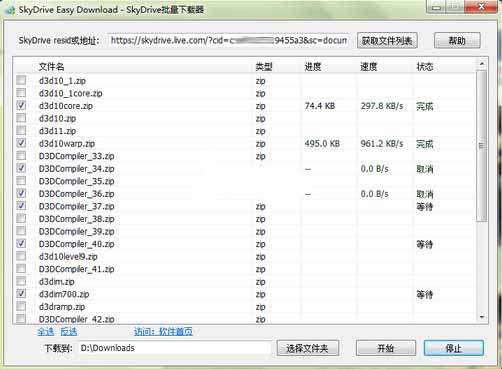Disable the D3DCompiler_34.zip checkbox
Screen dimensions: 502x369
tap(21, 168)
